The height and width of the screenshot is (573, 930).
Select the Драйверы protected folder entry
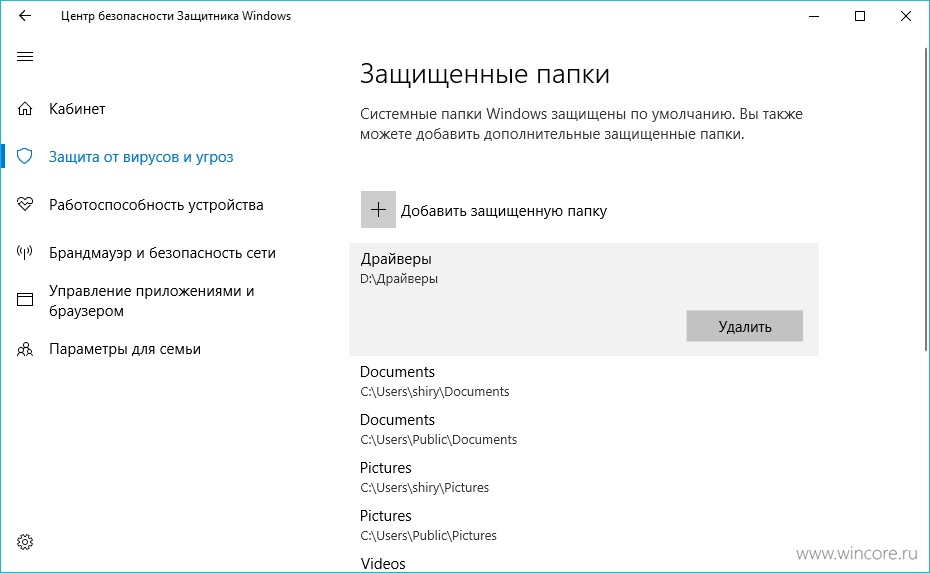(584, 300)
